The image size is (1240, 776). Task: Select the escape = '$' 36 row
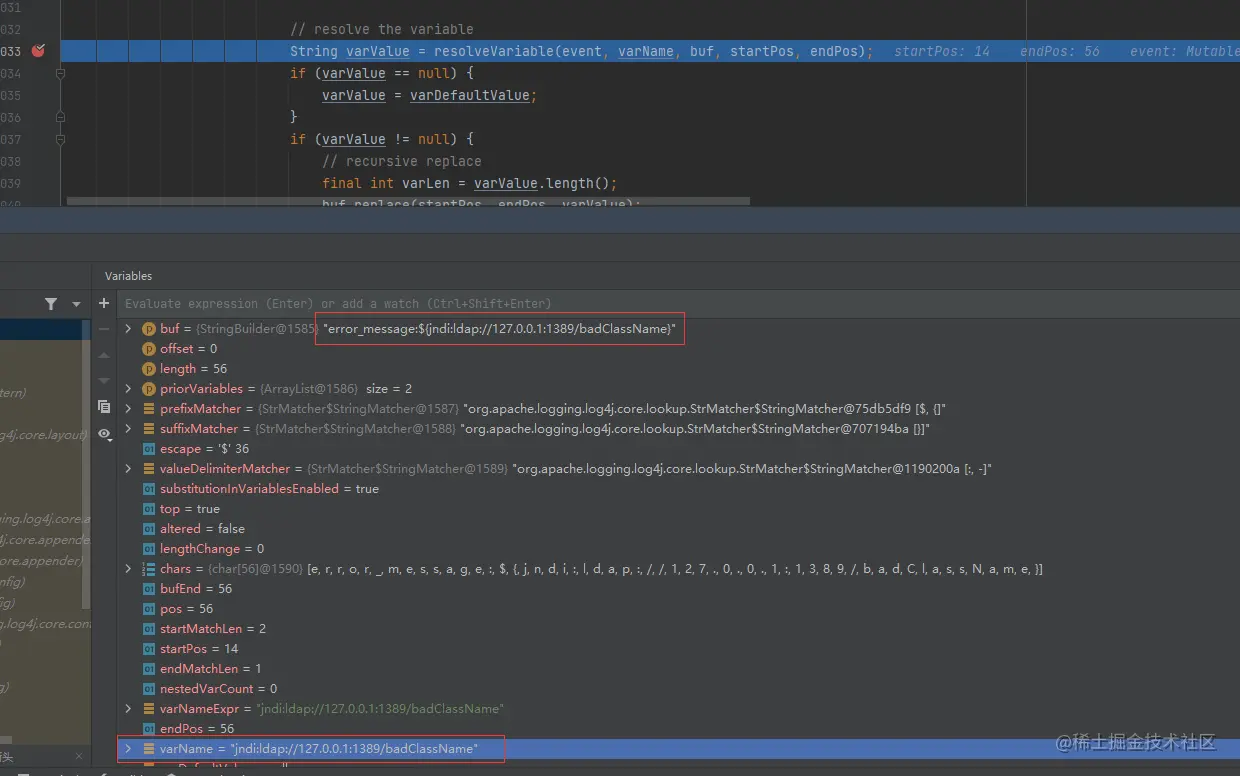click(x=680, y=448)
